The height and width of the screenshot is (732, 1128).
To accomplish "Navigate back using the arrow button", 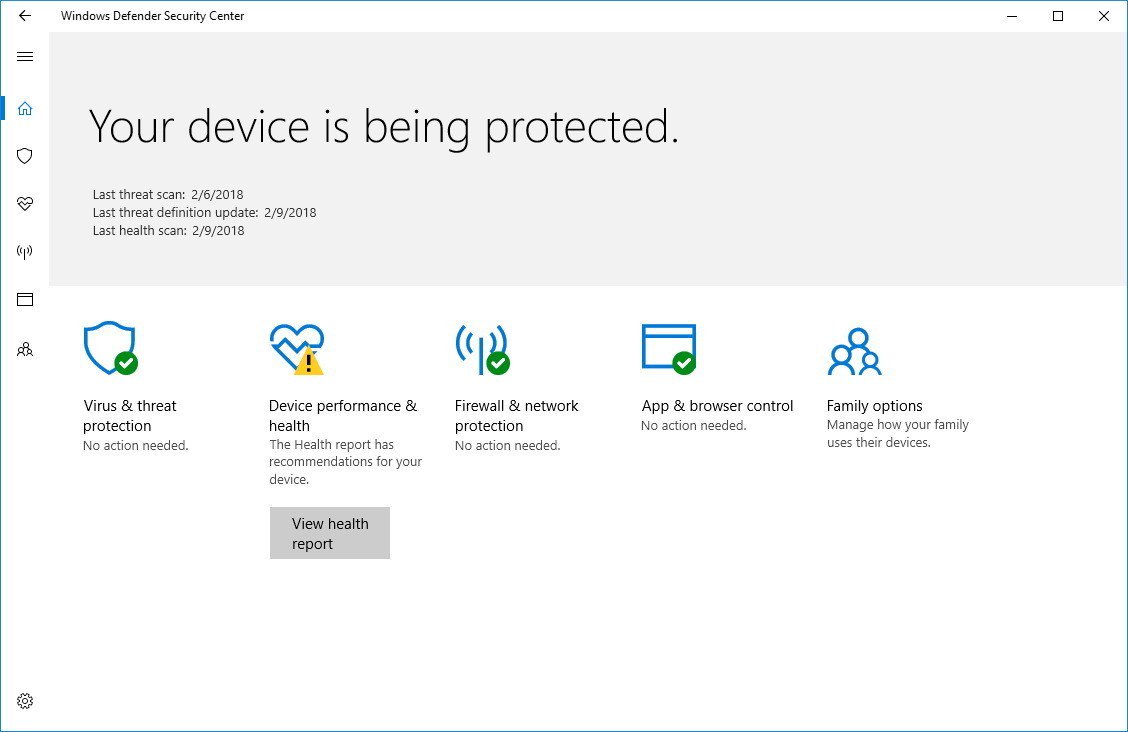I will 24,15.
